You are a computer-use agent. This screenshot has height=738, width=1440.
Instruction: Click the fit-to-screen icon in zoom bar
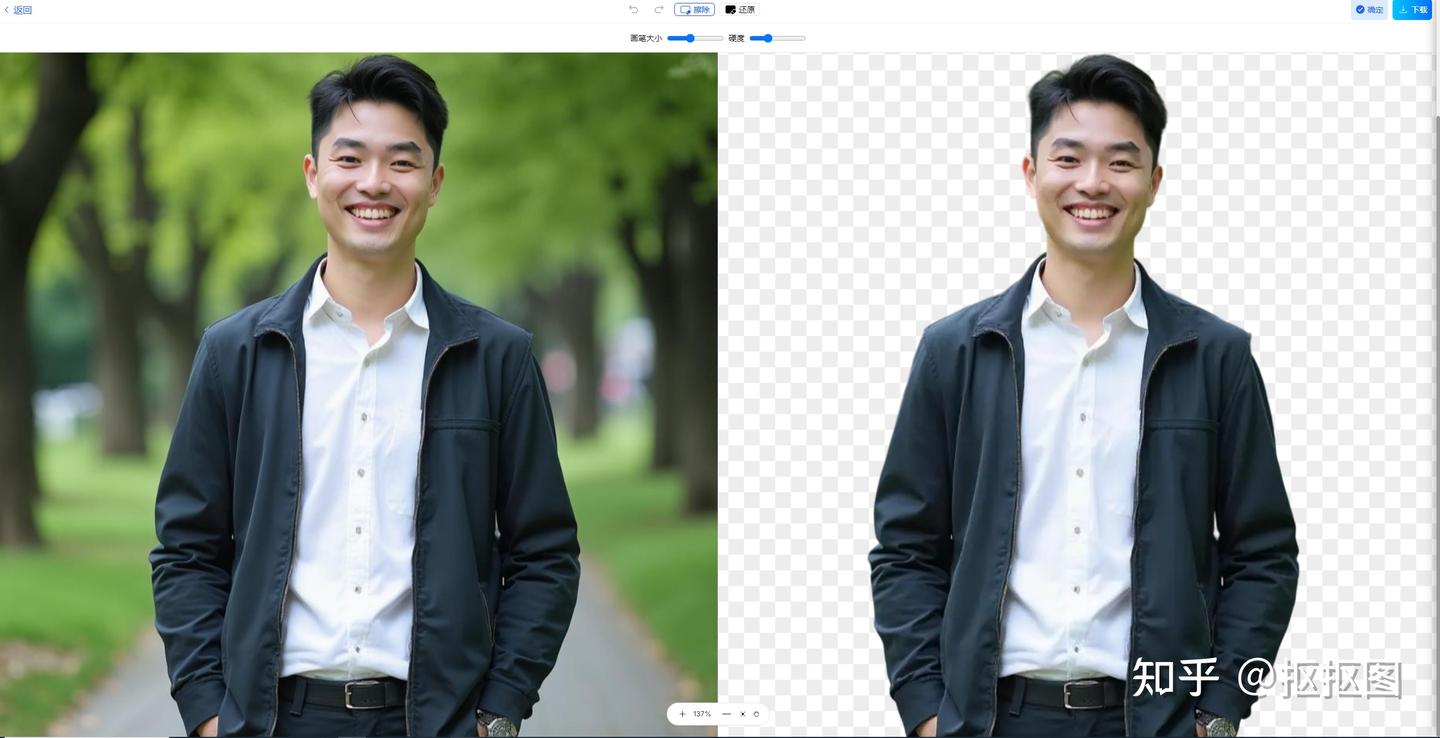pos(742,714)
